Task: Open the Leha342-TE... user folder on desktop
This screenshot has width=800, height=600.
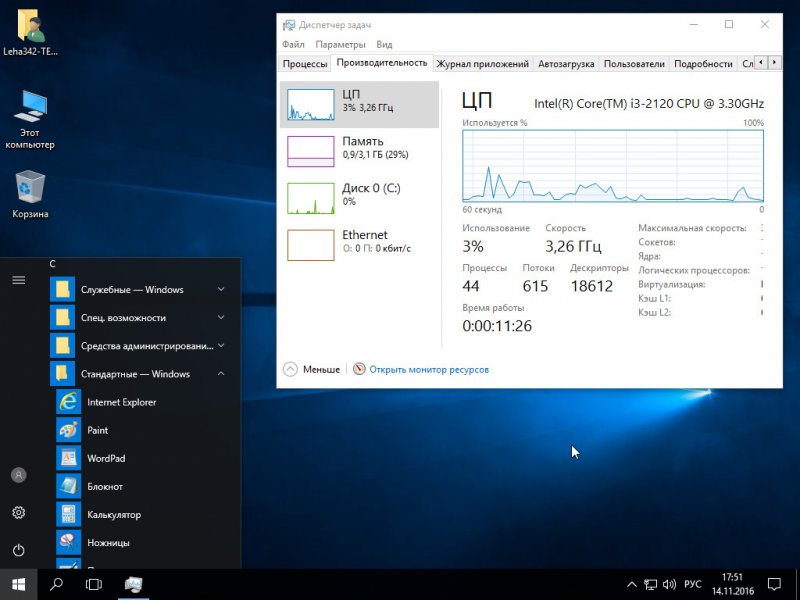Action: coord(30,32)
